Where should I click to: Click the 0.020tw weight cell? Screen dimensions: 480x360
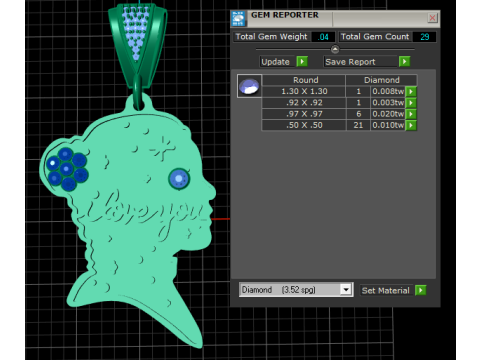388,114
